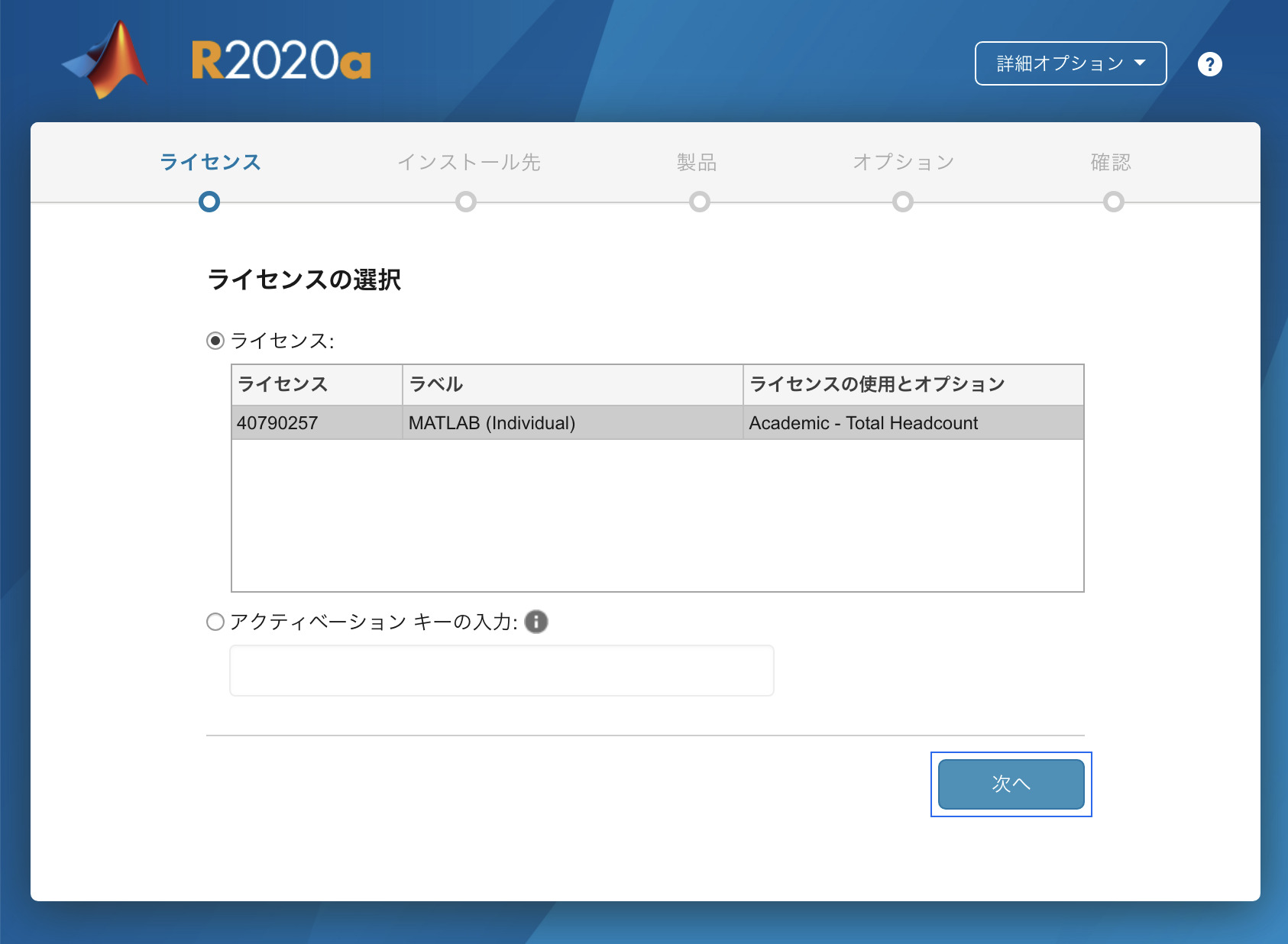This screenshot has width=1288, height=944.
Task: Click the MATLAB (Individual) label cell
Action: [x=573, y=422]
